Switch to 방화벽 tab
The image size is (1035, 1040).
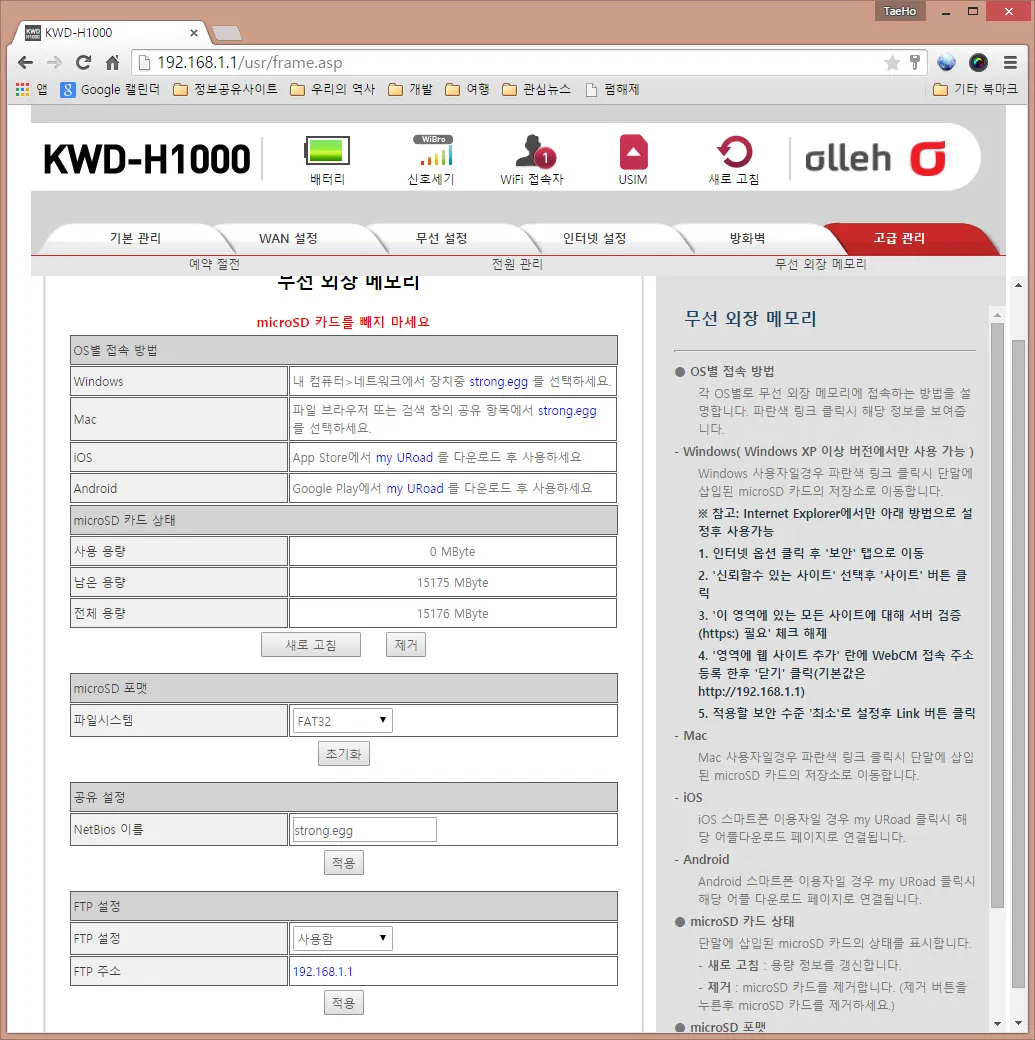[x=747, y=238]
